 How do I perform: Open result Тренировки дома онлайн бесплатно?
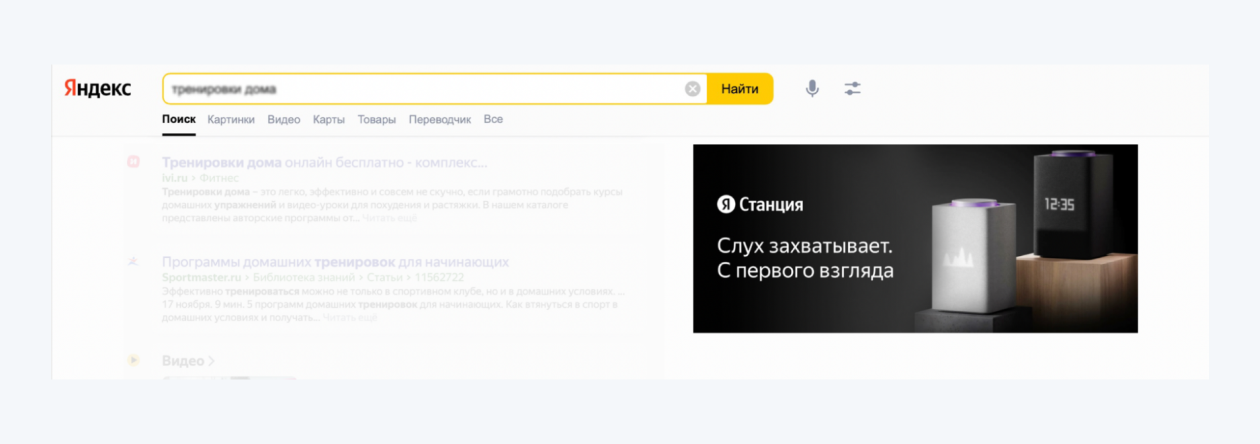(x=325, y=162)
